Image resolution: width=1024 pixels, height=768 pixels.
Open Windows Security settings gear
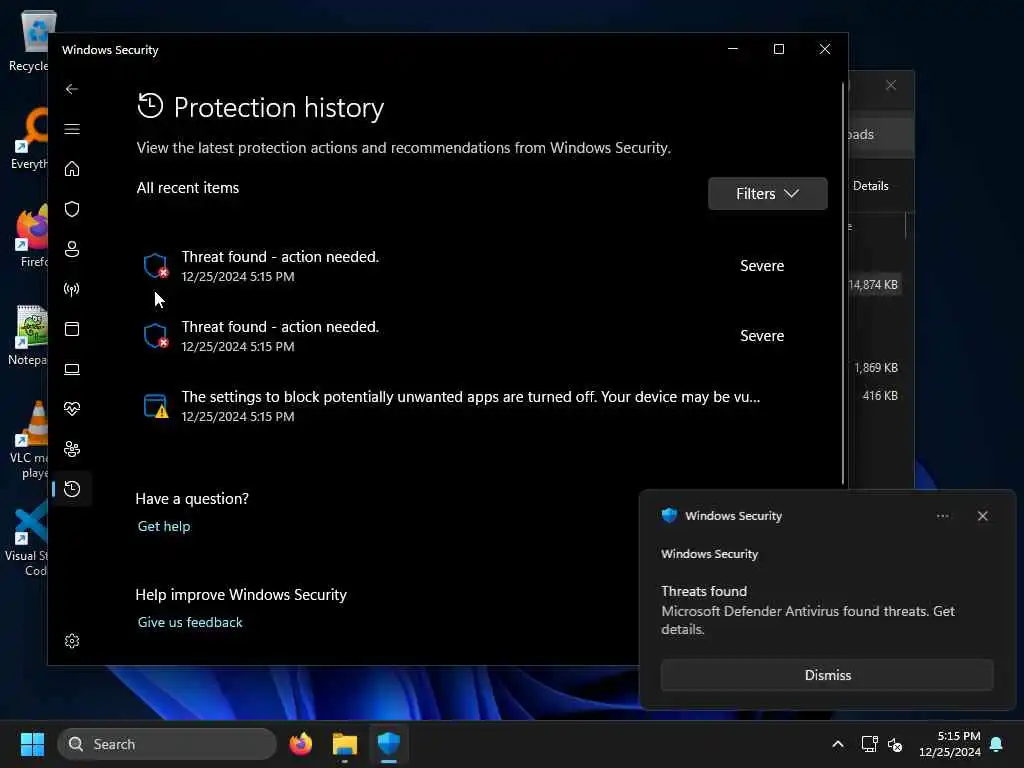72,641
